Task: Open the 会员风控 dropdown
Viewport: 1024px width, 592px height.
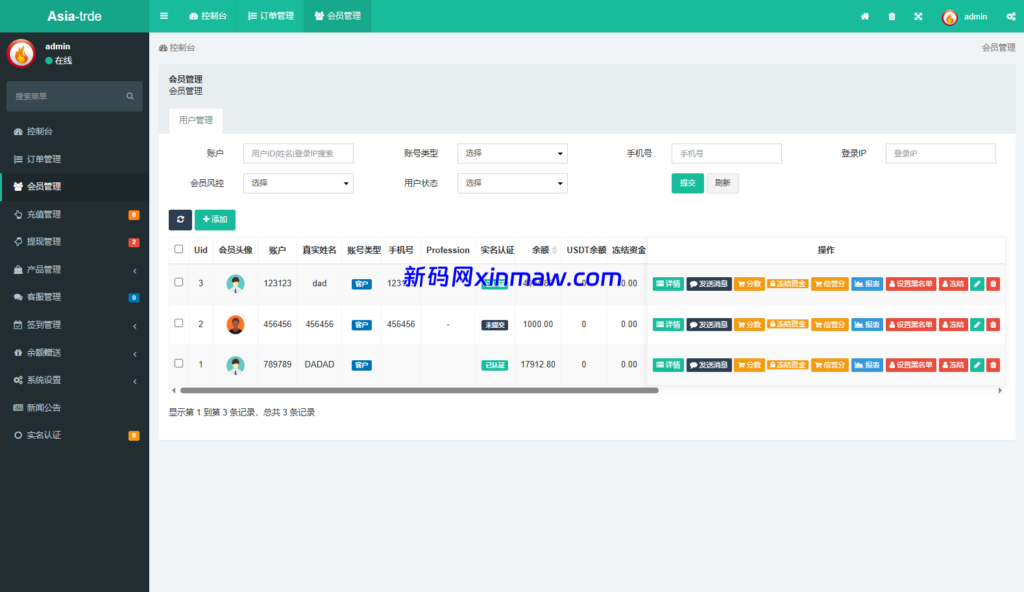Action: point(298,184)
